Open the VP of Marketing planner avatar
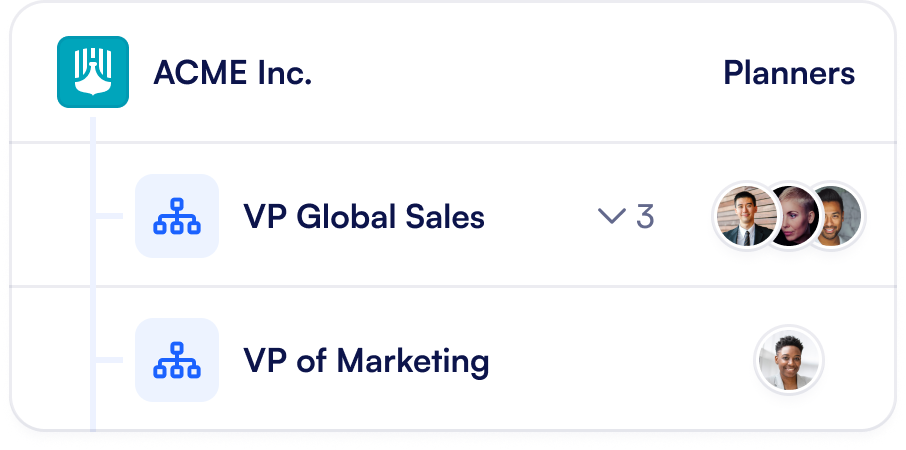906x450 pixels. click(789, 360)
